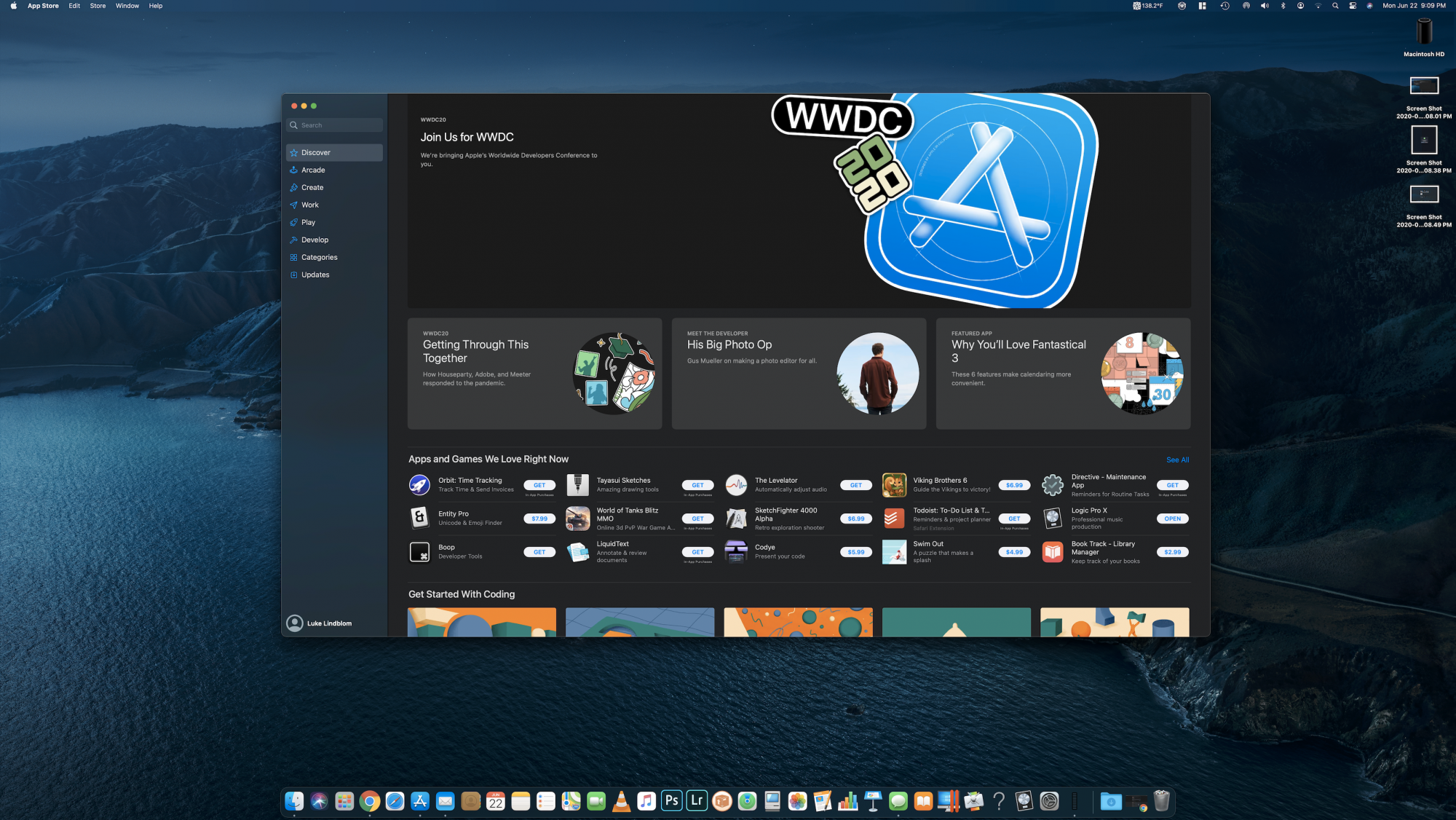Buy Viking Brothers 6 for $6.99
This screenshot has width=1456, height=820.
[1014, 485]
